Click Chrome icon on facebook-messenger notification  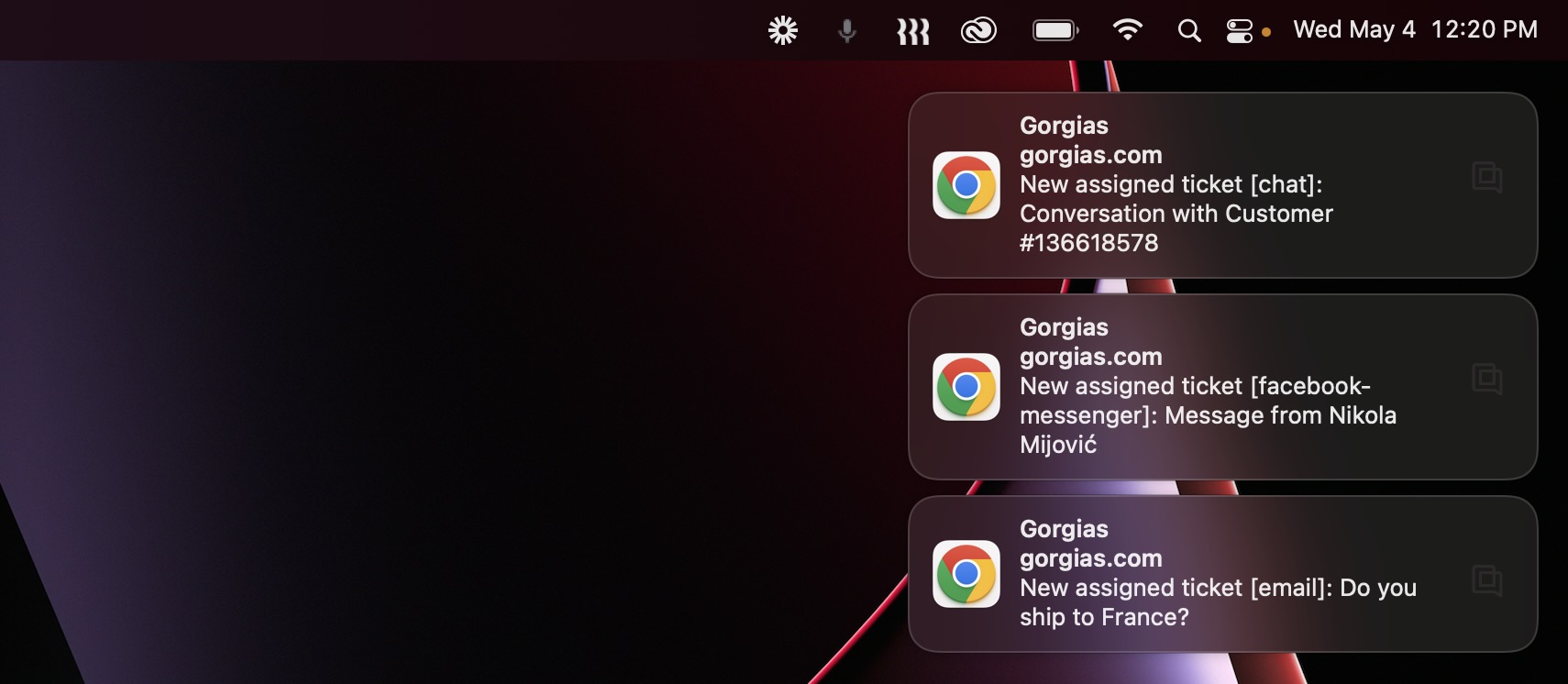pyautogui.click(x=966, y=387)
